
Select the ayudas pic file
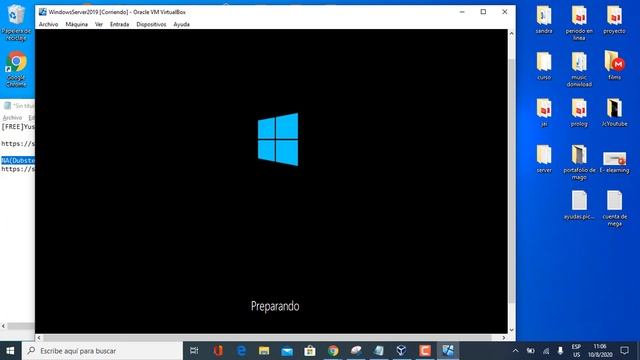579,205
